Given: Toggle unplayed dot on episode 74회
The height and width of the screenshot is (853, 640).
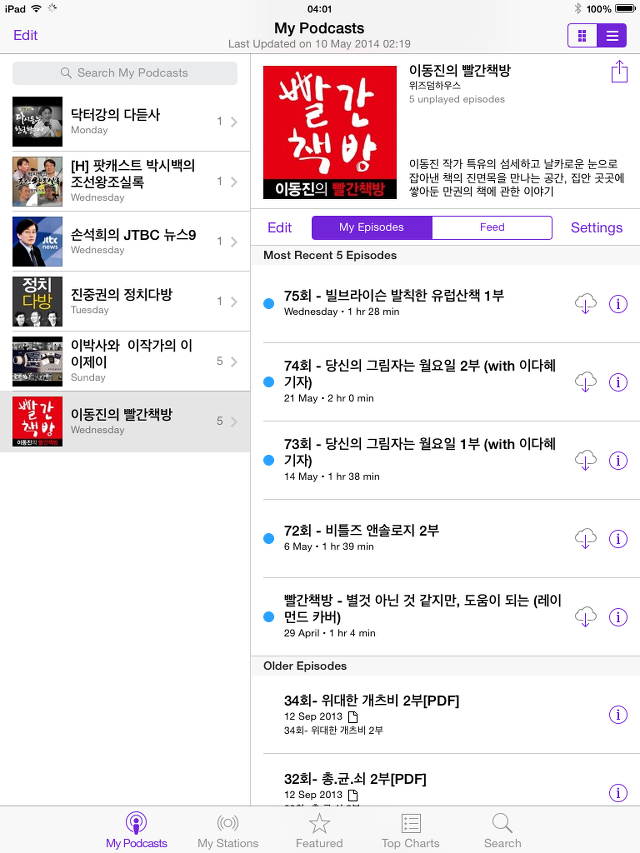Looking at the screenshot, I should click(268, 382).
